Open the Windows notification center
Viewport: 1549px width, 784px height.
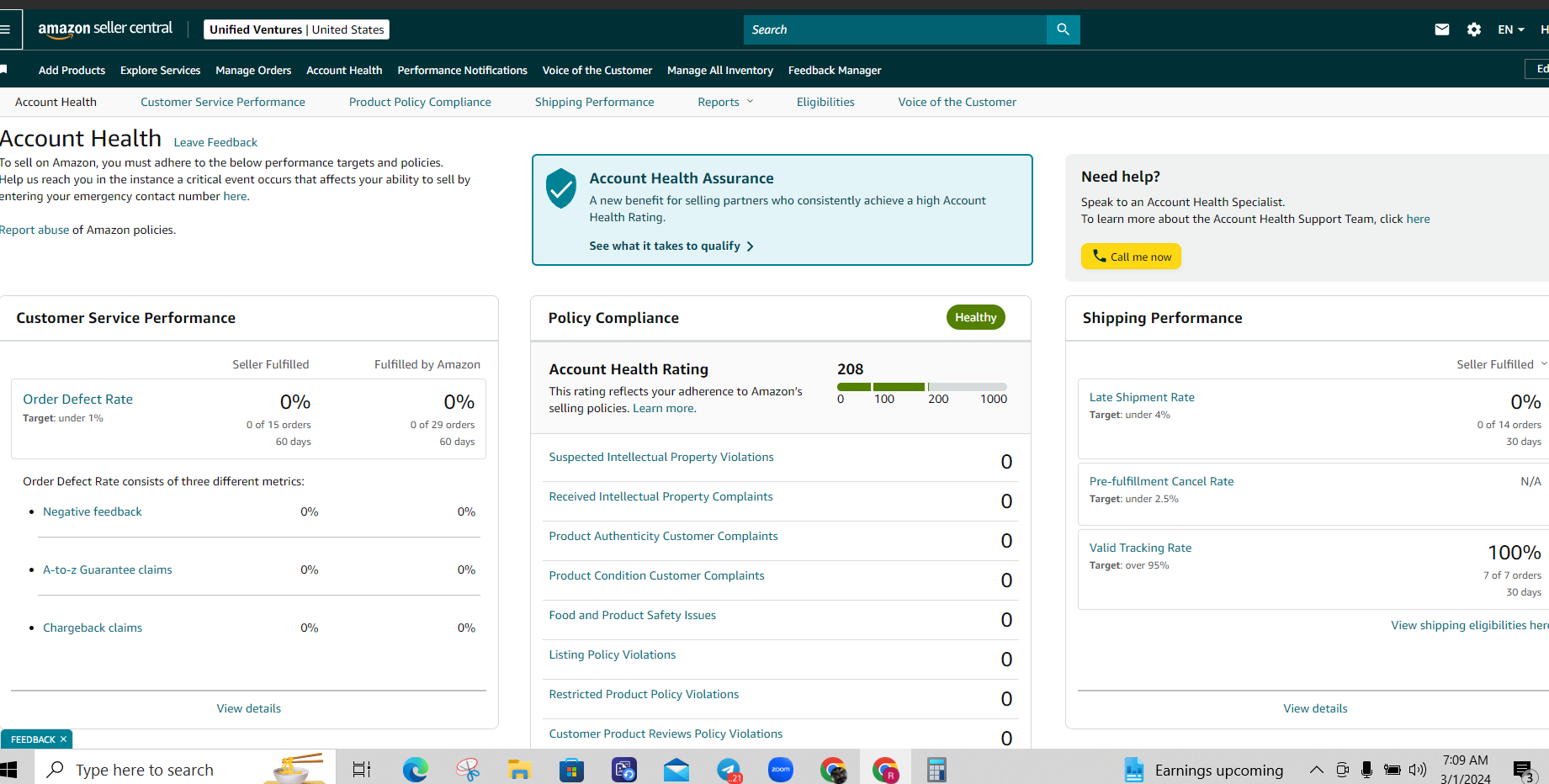tap(1524, 771)
